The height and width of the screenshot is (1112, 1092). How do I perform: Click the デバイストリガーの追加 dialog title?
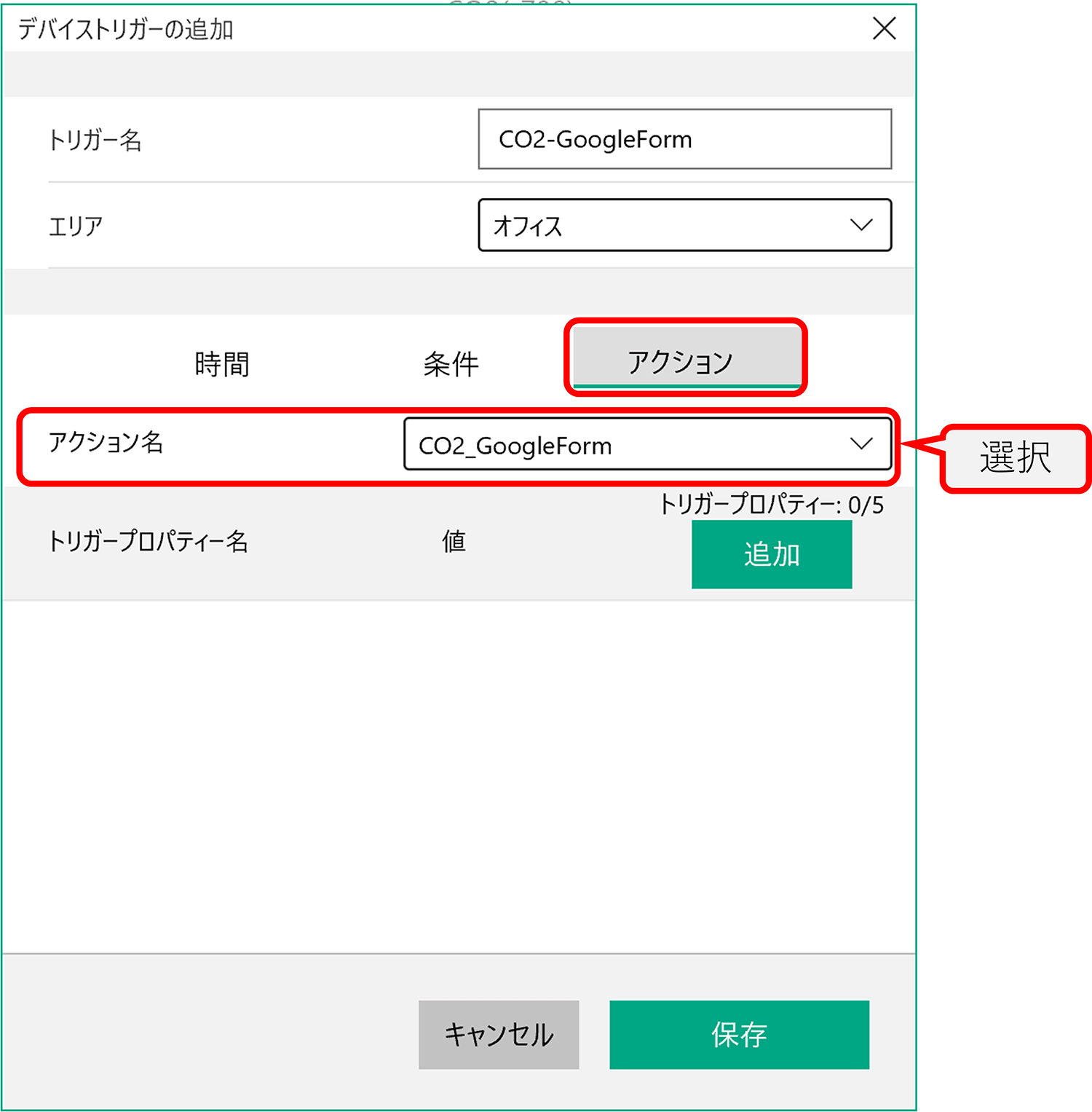pyautogui.click(x=125, y=29)
